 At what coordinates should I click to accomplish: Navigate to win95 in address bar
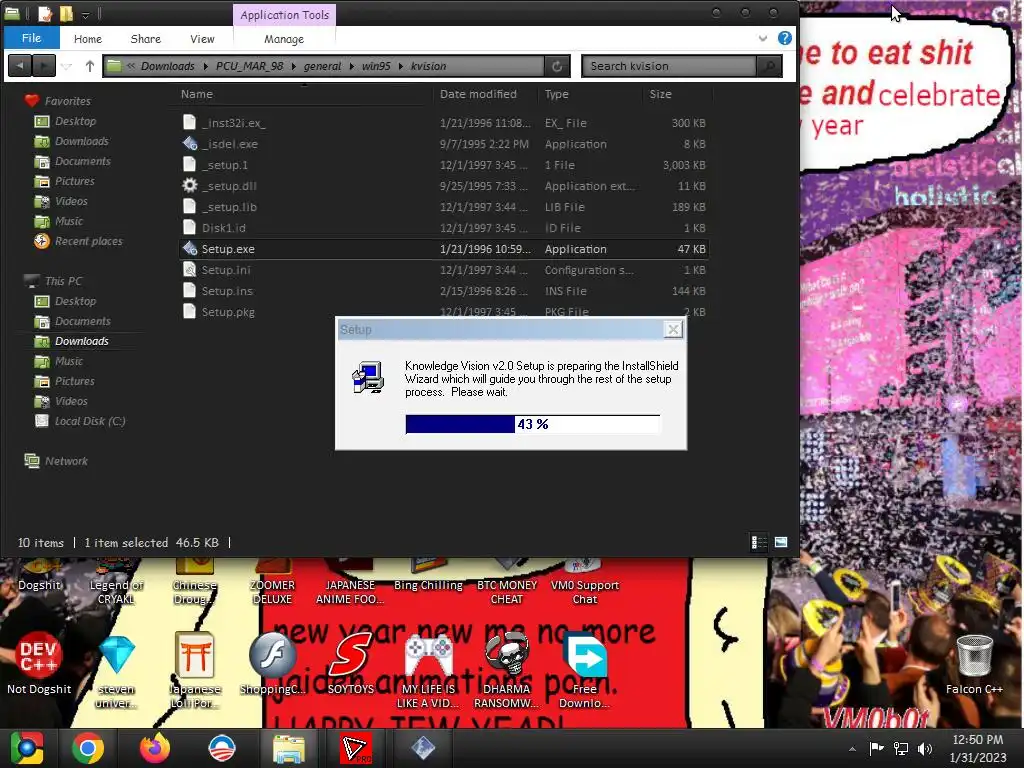click(x=376, y=66)
